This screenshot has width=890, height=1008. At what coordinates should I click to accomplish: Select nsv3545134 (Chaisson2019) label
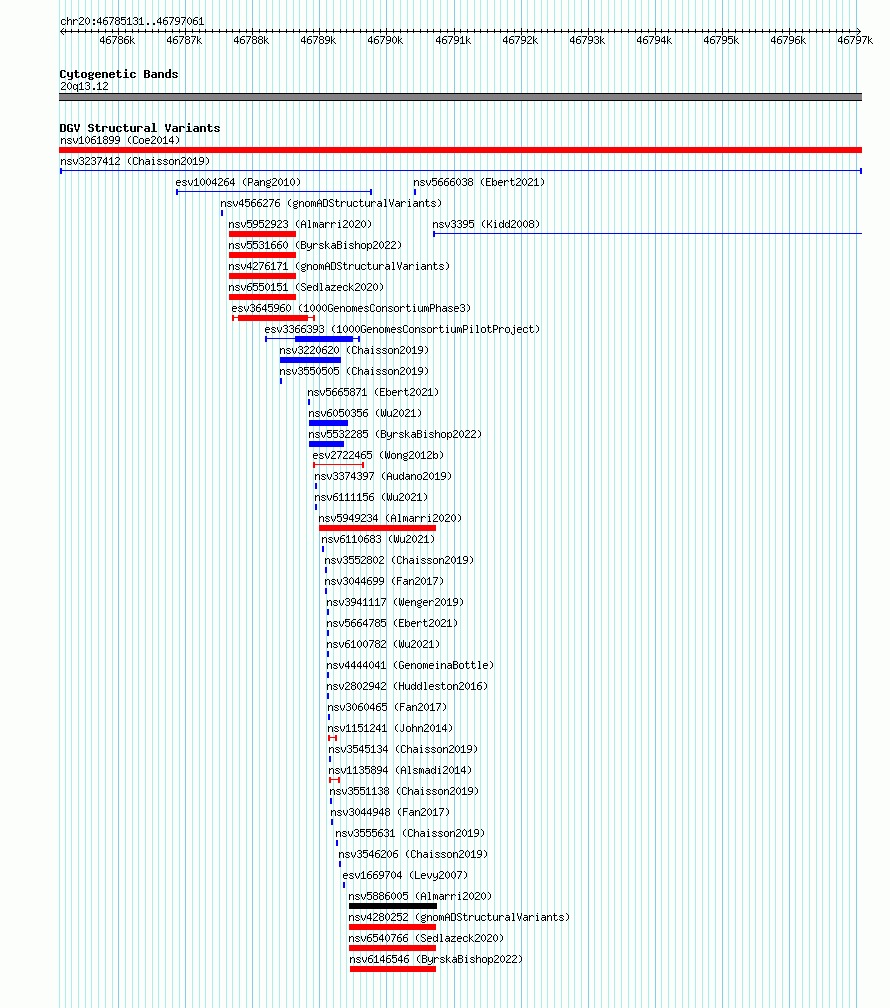(x=403, y=750)
